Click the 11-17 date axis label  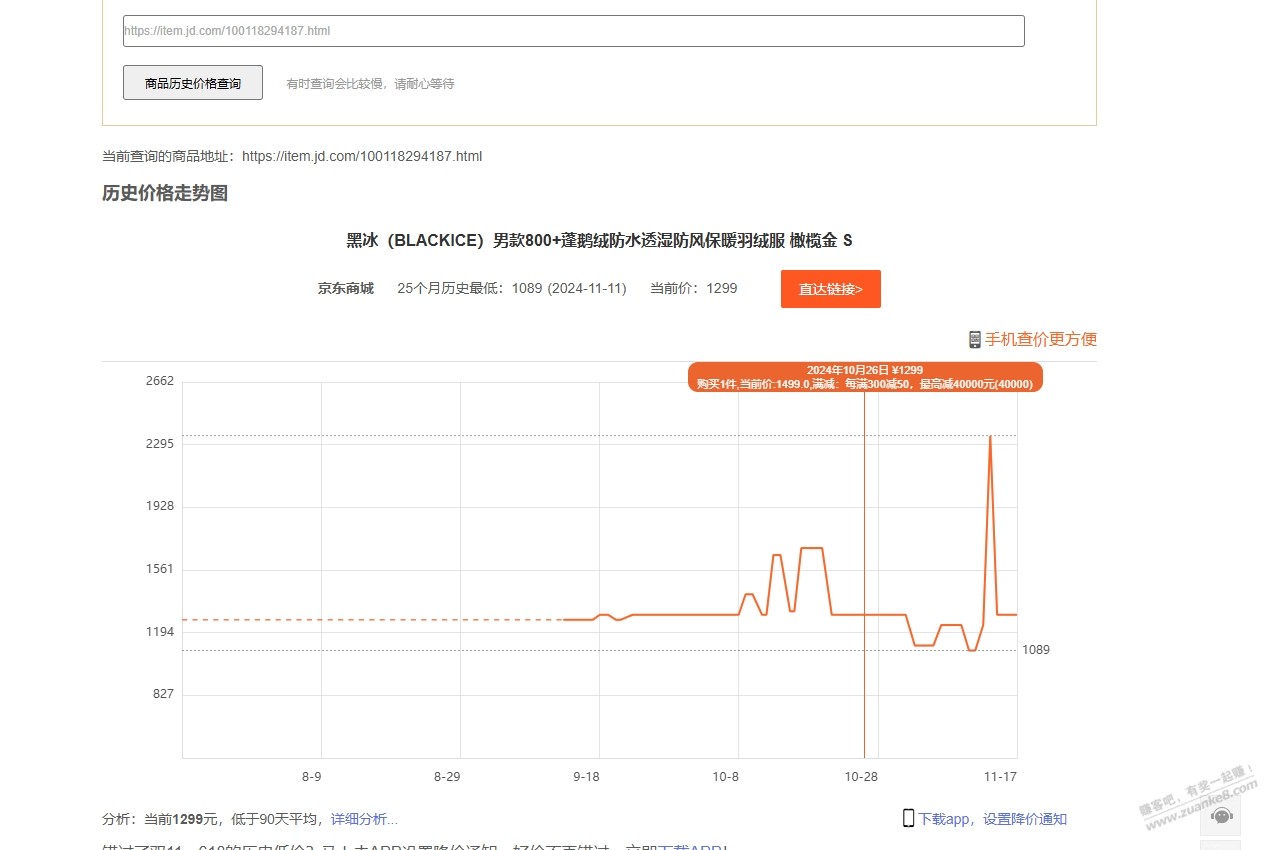click(x=1001, y=777)
